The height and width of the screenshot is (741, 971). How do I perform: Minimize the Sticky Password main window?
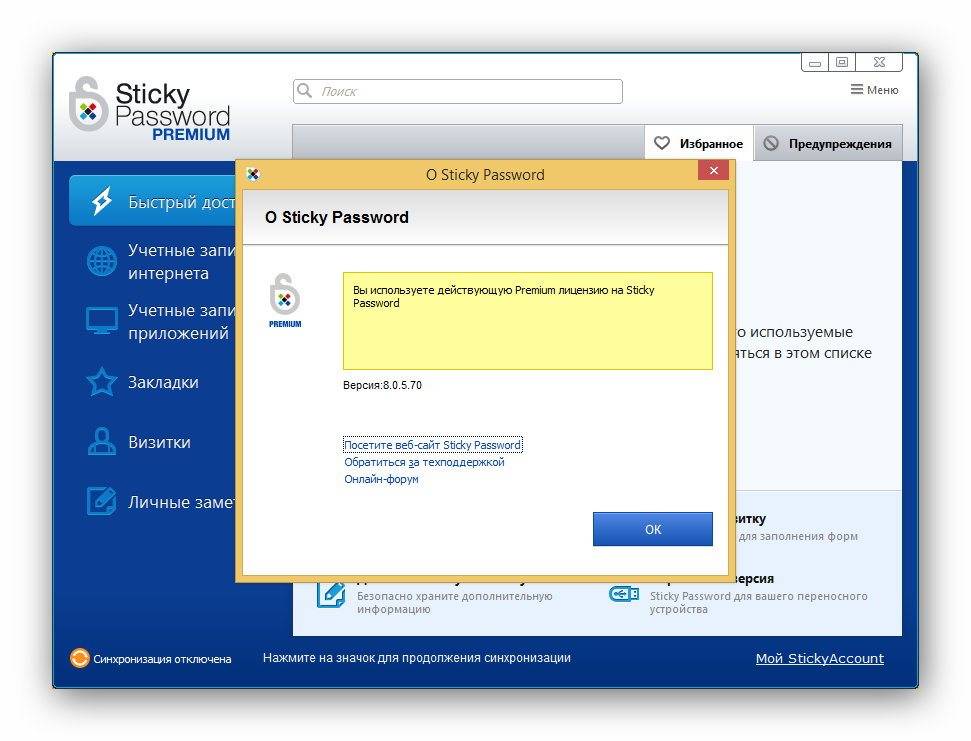(815, 63)
